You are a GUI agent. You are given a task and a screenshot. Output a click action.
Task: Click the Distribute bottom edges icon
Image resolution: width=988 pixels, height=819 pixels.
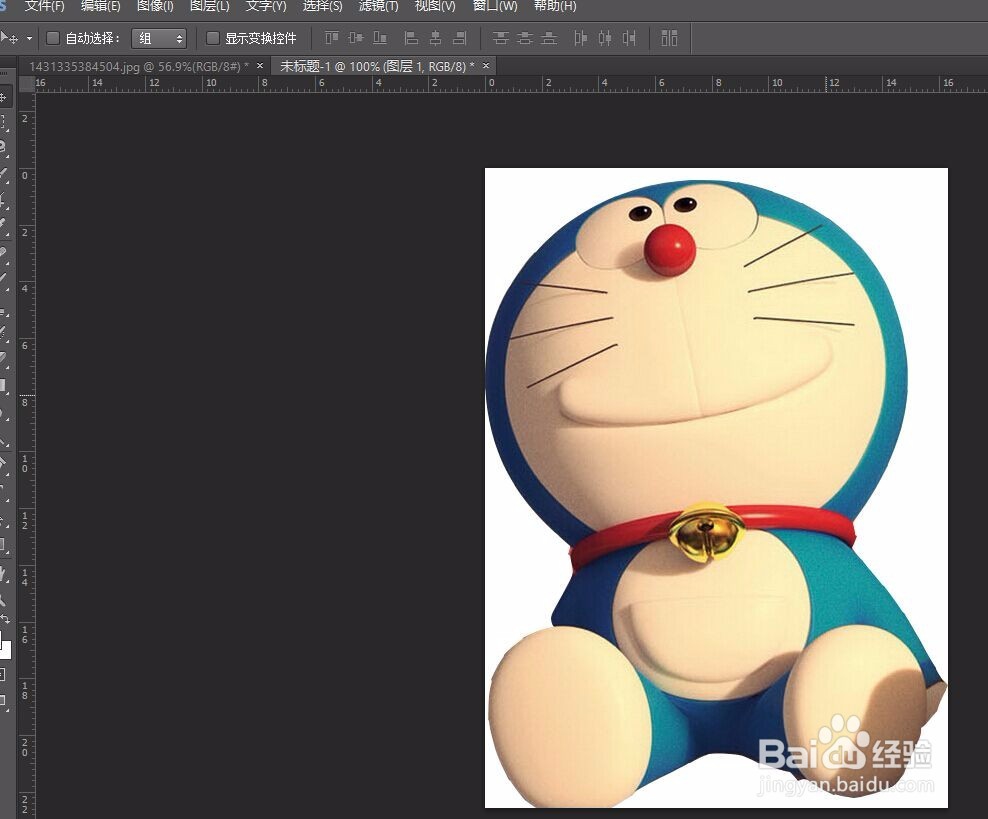[549, 38]
